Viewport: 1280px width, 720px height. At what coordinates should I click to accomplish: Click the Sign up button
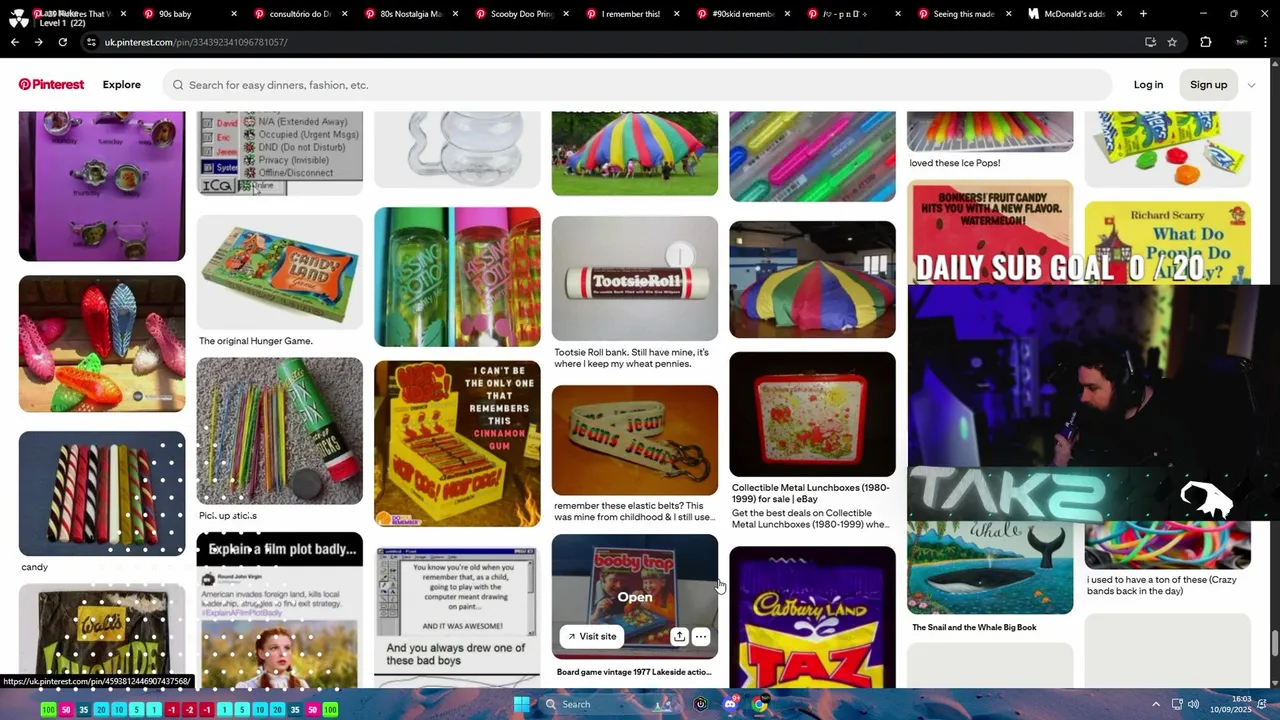(1208, 85)
